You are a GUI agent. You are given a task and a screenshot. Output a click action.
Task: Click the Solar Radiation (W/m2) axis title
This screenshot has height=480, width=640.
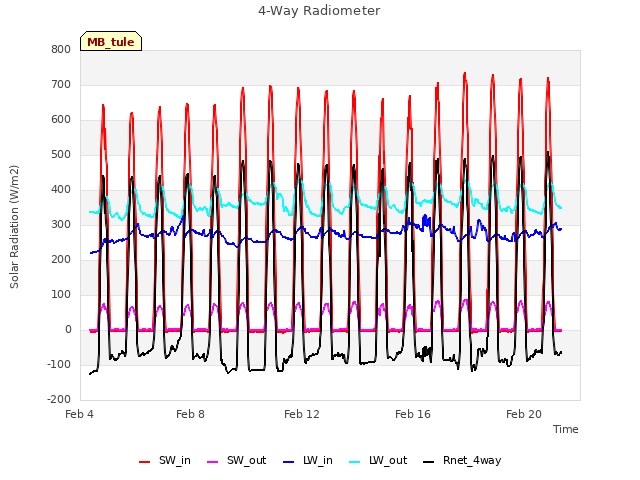point(14,227)
